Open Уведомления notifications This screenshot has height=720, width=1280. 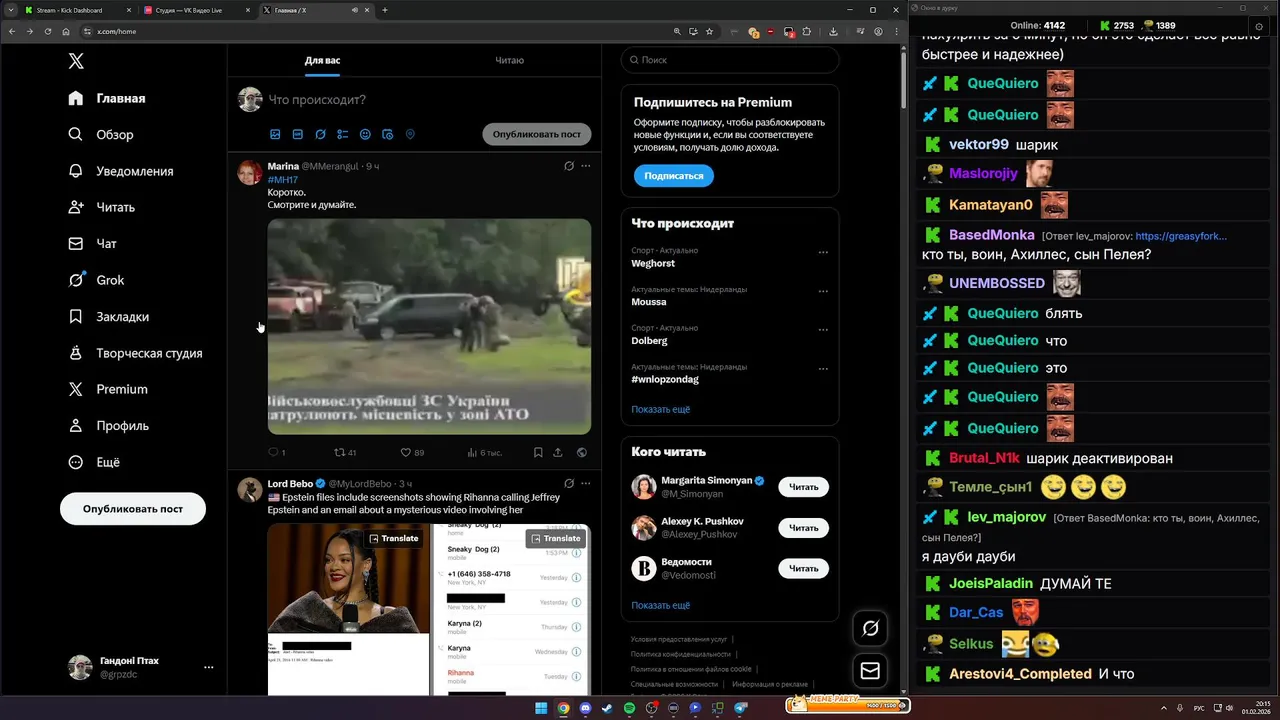(x=121, y=171)
